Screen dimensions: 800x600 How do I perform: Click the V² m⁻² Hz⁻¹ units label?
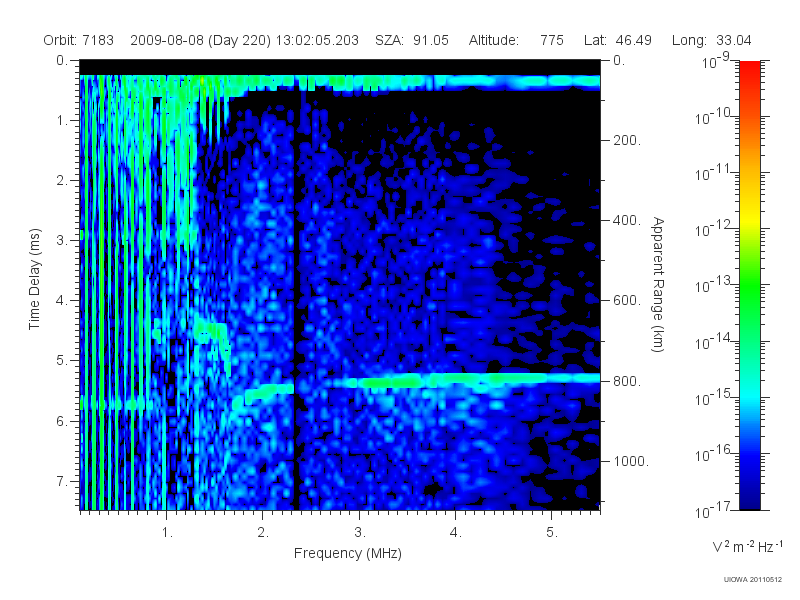click(x=747, y=546)
